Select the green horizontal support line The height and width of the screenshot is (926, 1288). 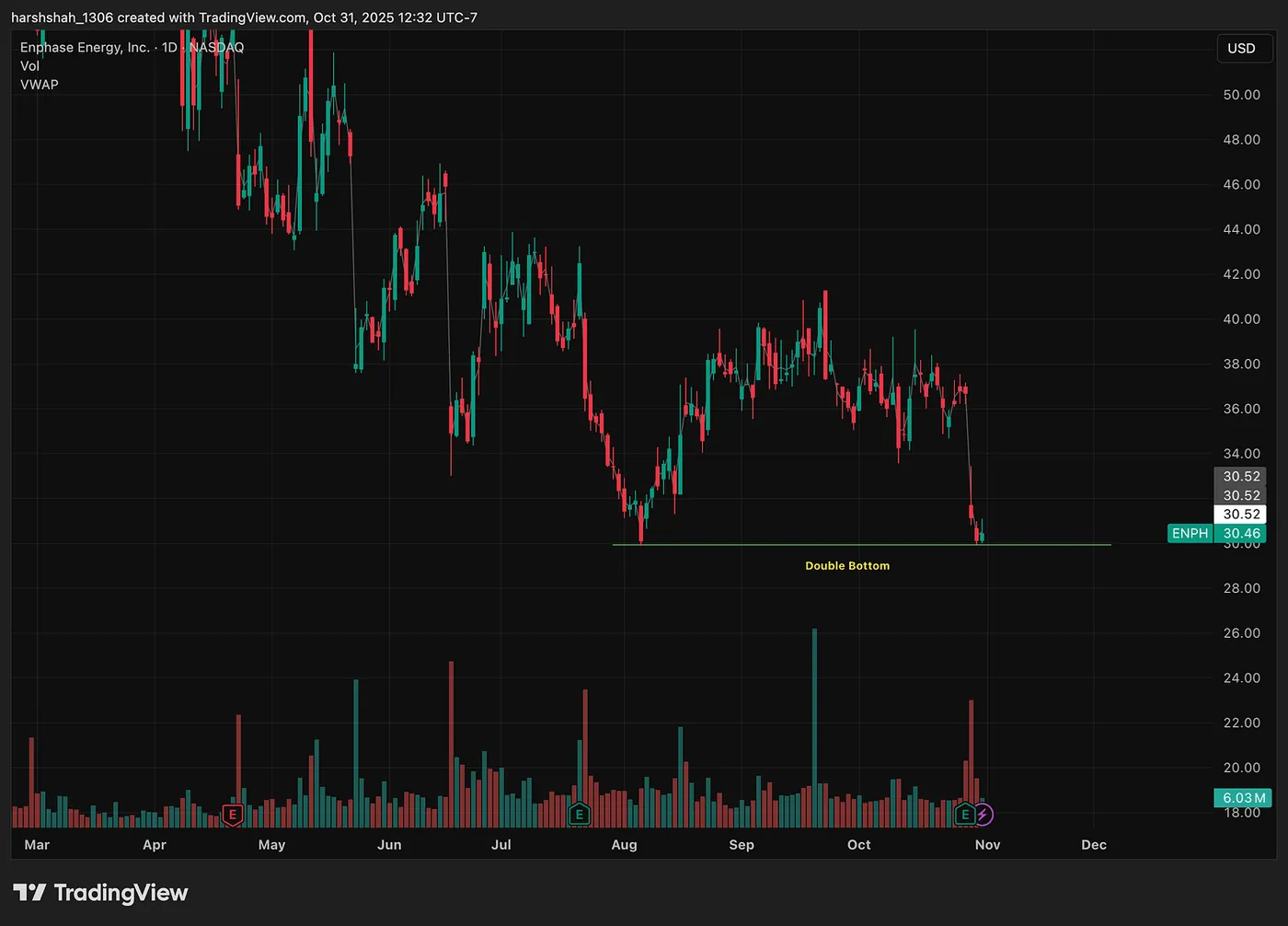click(861, 545)
